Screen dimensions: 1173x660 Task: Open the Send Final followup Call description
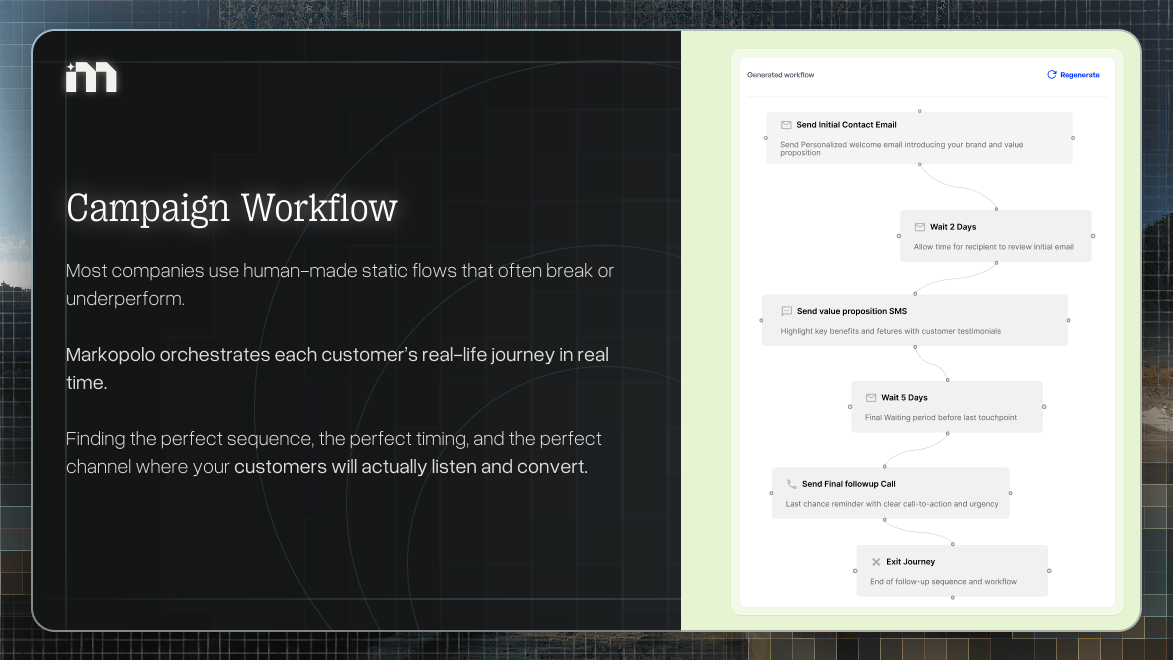point(891,504)
